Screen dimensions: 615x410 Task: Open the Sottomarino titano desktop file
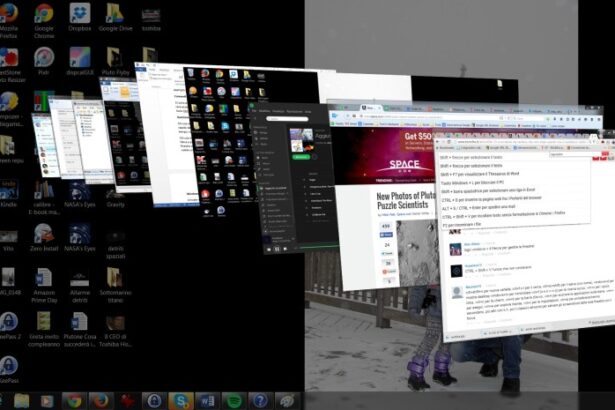pyautogui.click(x=115, y=277)
